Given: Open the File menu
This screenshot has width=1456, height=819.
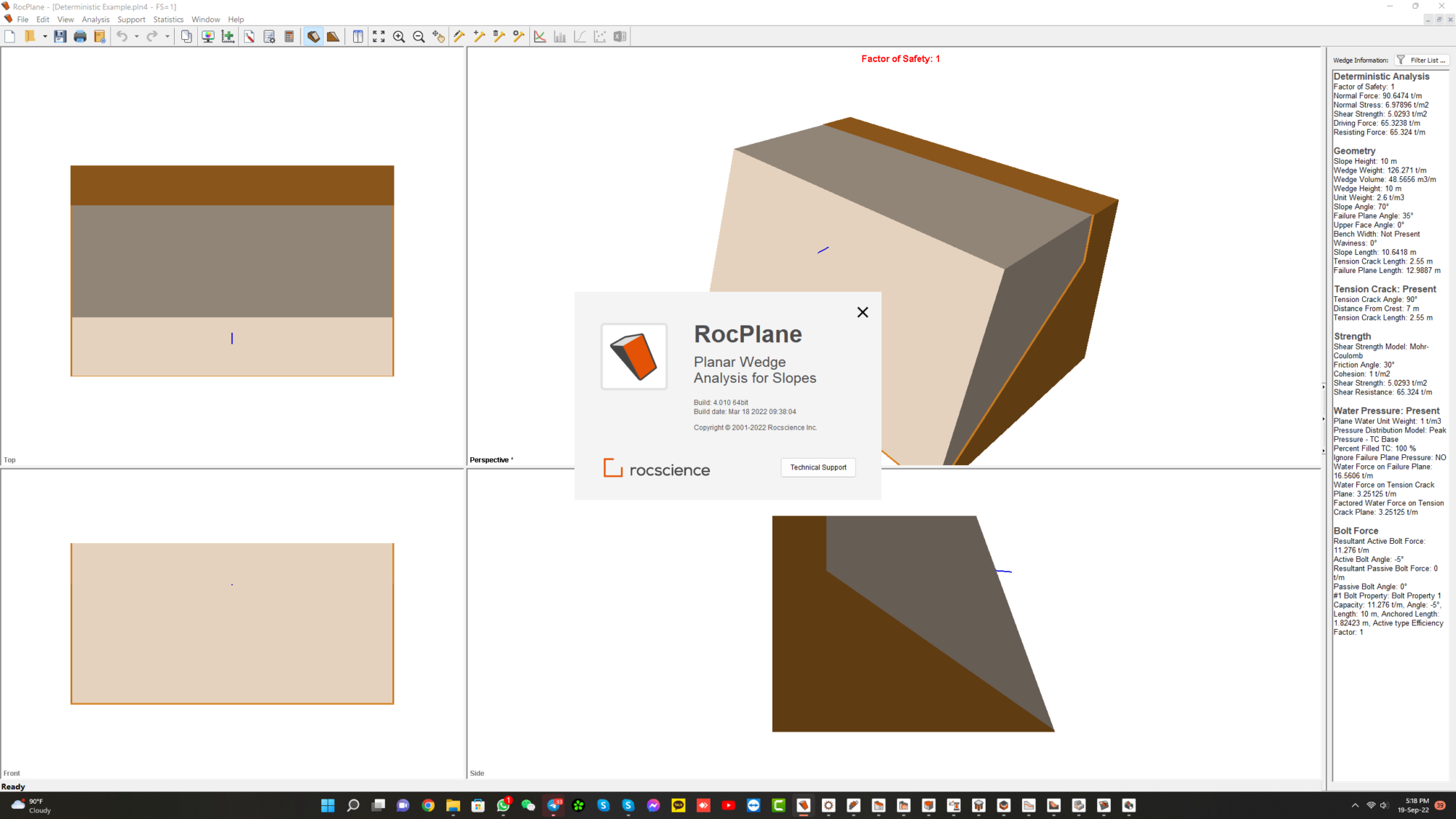Looking at the screenshot, I should 23,20.
